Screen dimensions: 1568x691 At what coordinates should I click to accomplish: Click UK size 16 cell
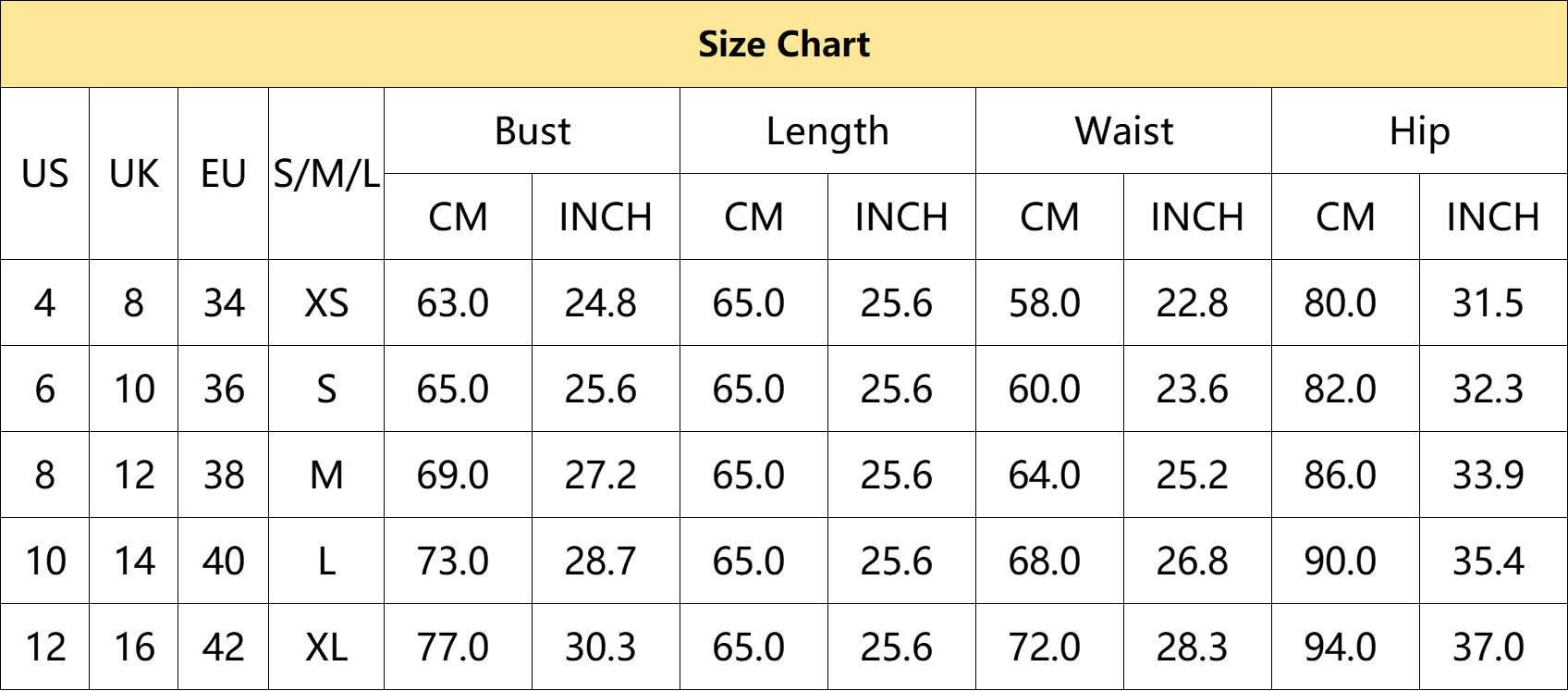point(134,647)
